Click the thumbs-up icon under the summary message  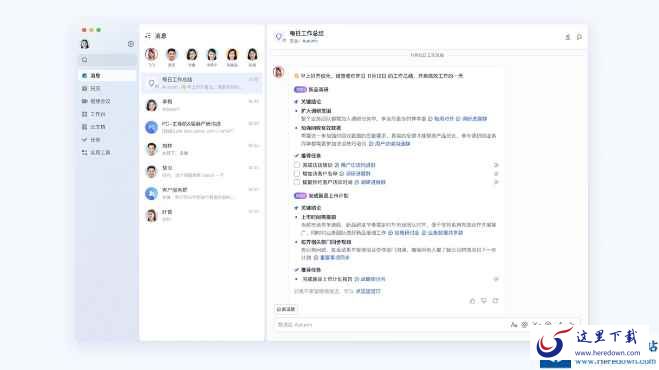[x=472, y=301]
